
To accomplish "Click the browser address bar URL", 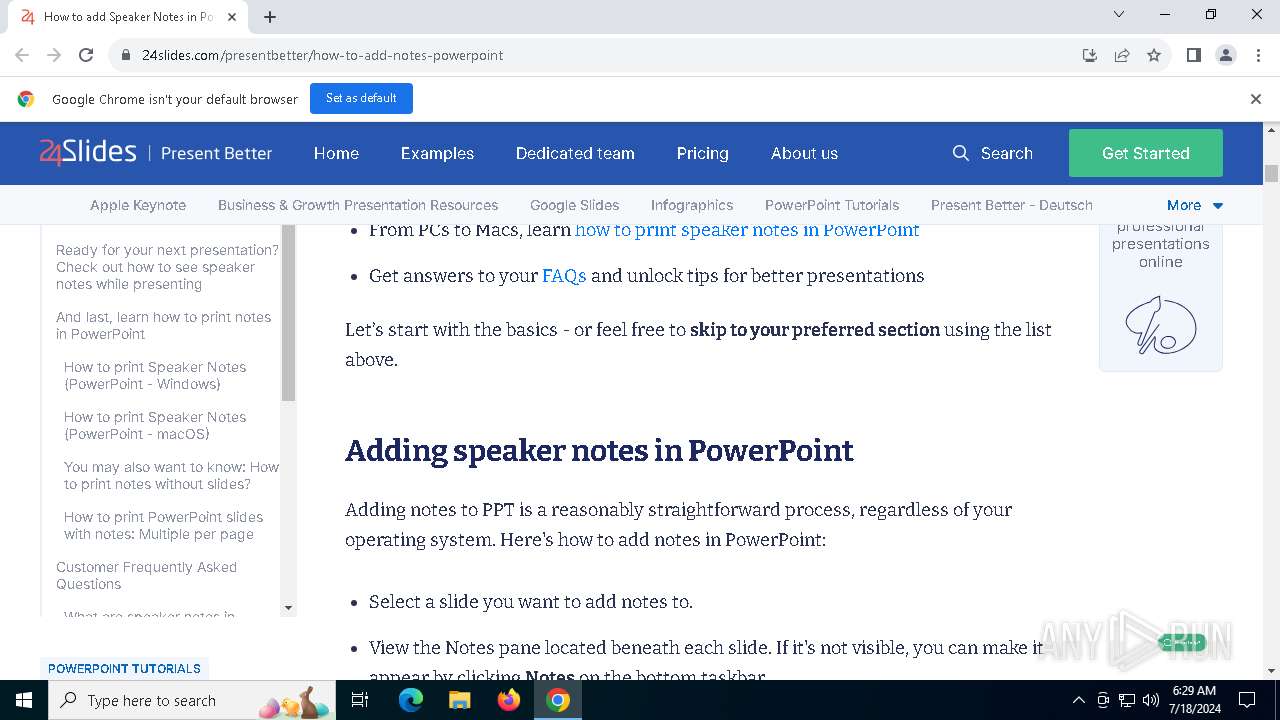I will pyautogui.click(x=322, y=55).
